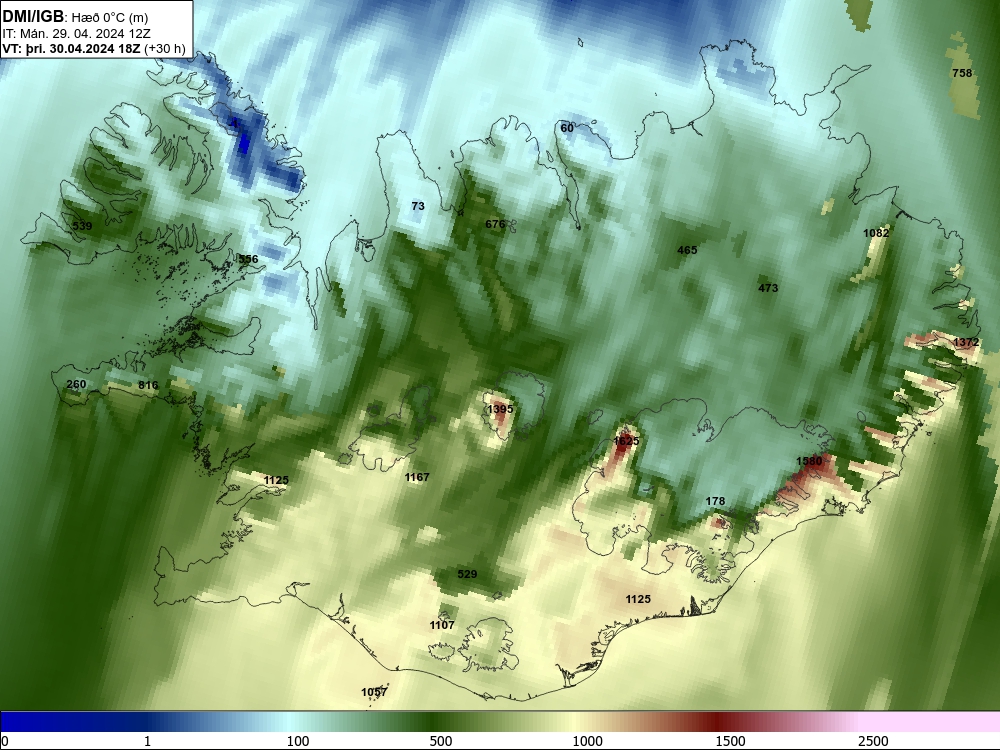Click the 1395 value on the glacier

(499, 409)
